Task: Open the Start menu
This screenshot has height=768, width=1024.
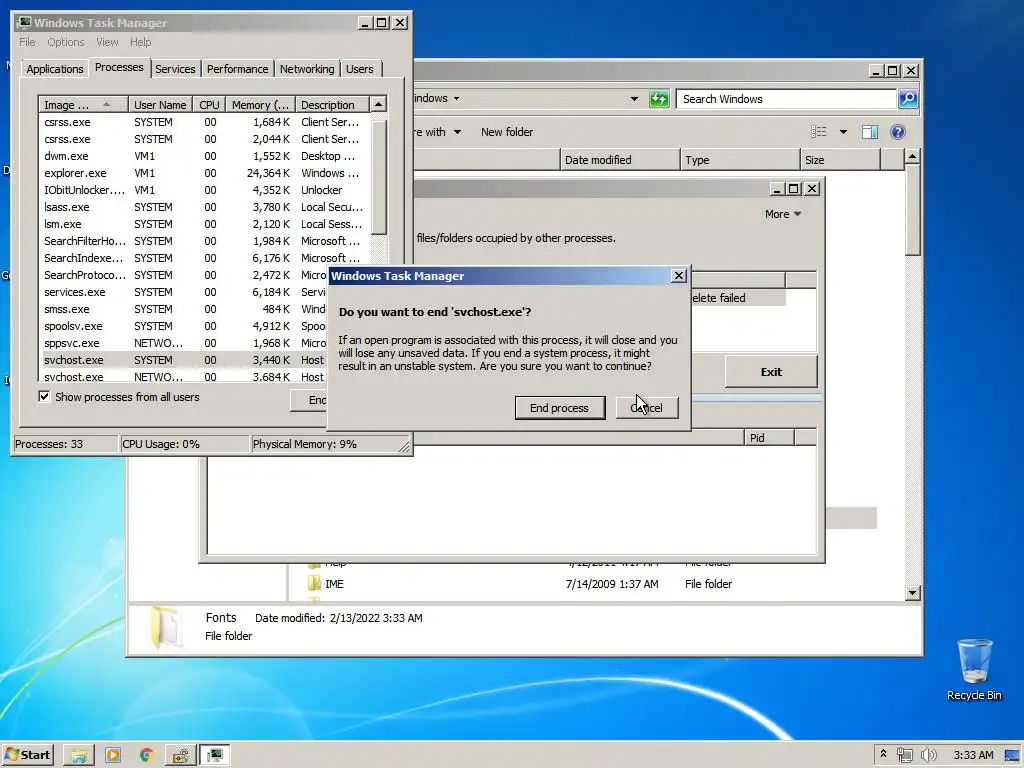Action: coord(28,755)
